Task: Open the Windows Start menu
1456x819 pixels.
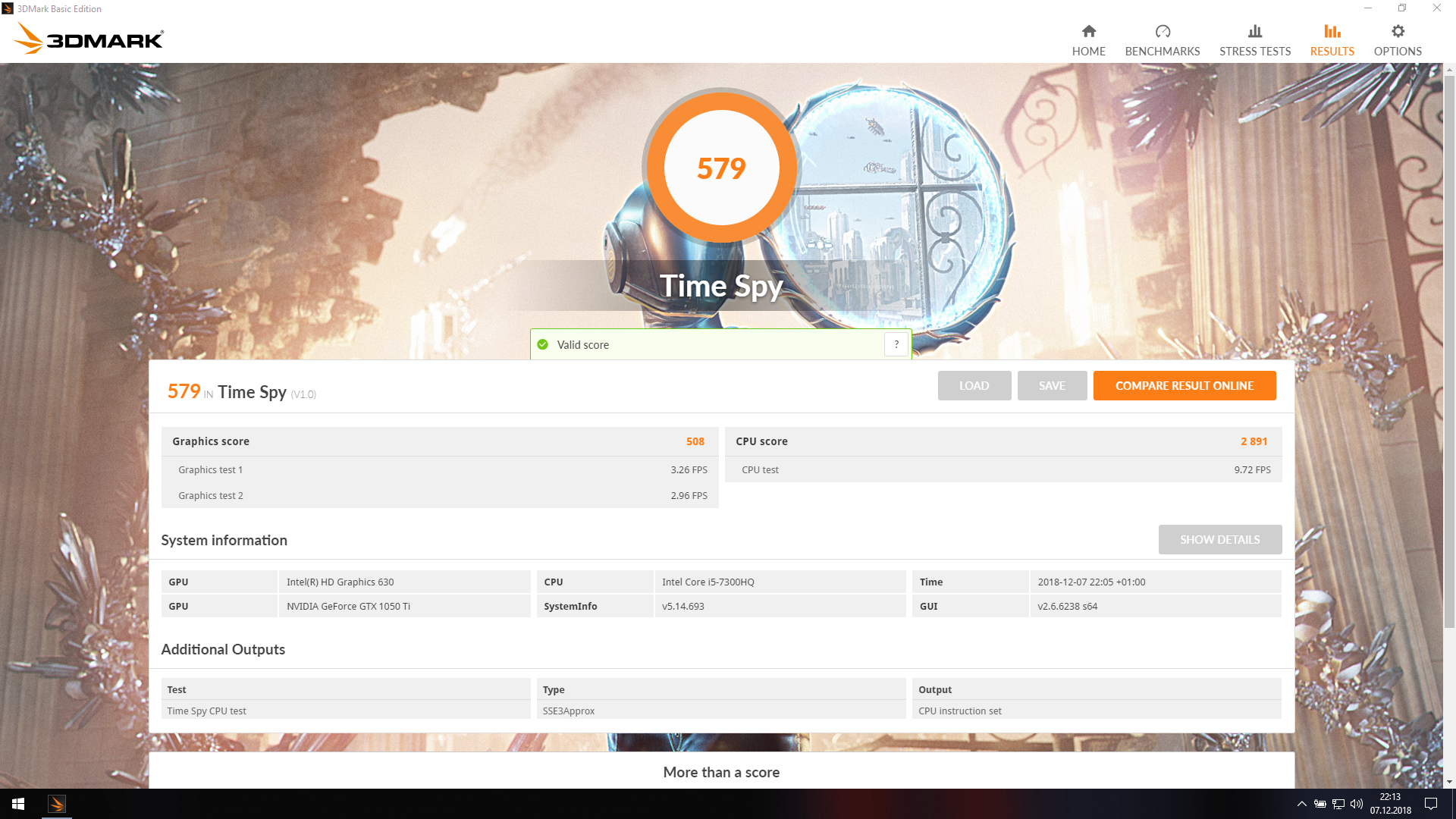Action: 18,804
